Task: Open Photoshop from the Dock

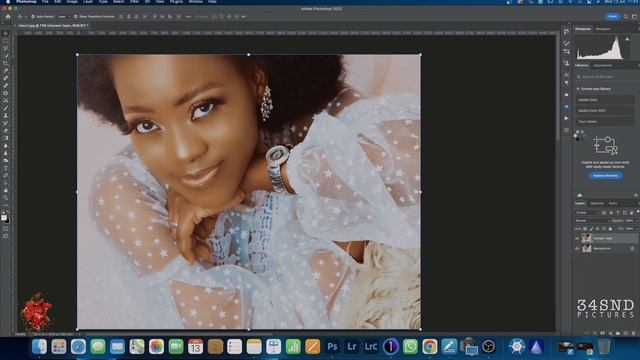Action: click(332, 347)
